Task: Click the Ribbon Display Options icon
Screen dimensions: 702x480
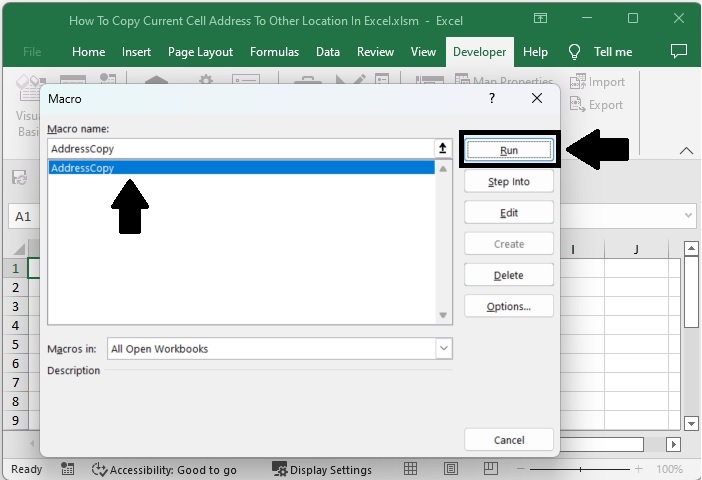Action: [x=541, y=19]
